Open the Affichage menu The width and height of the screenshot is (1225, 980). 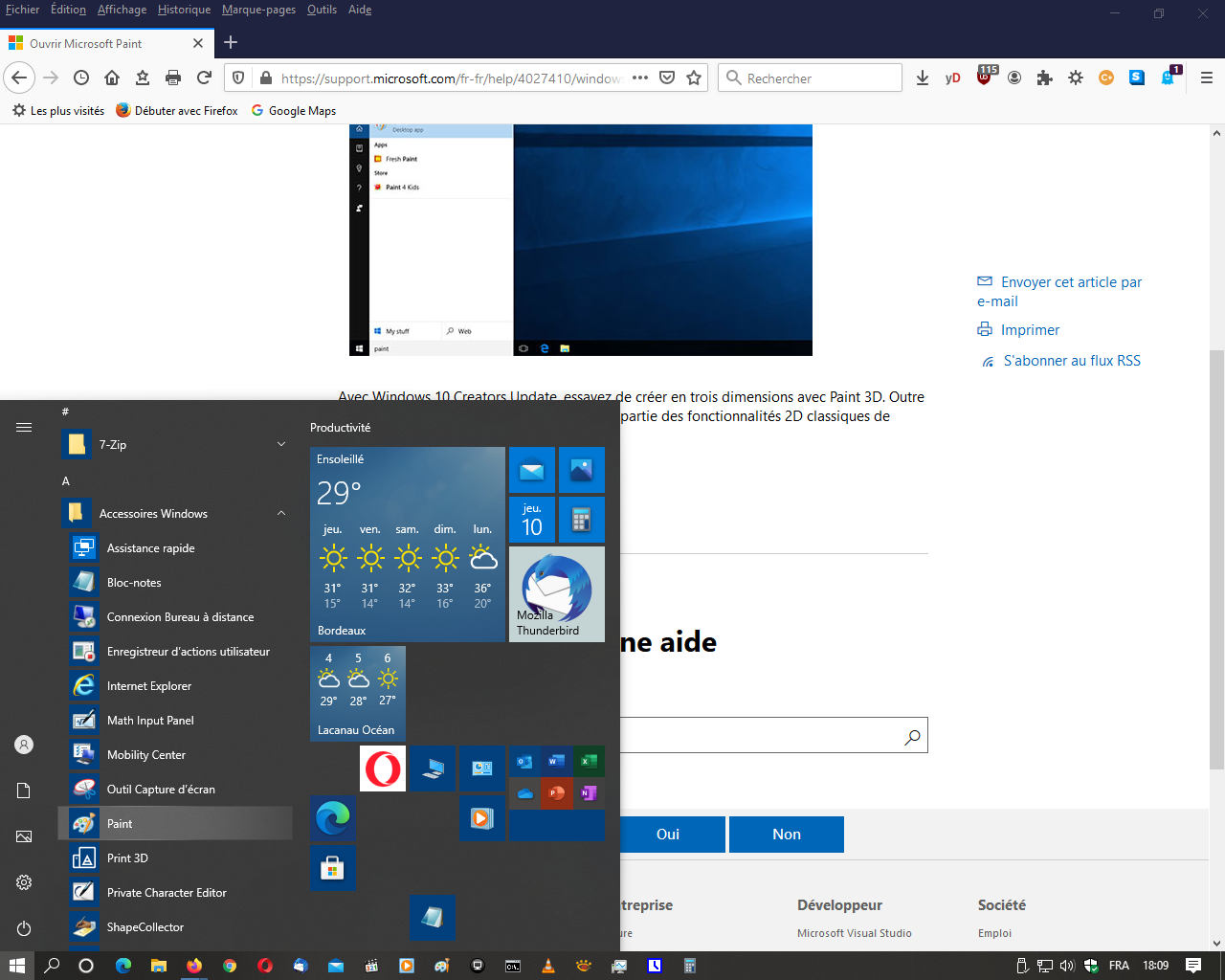[122, 10]
